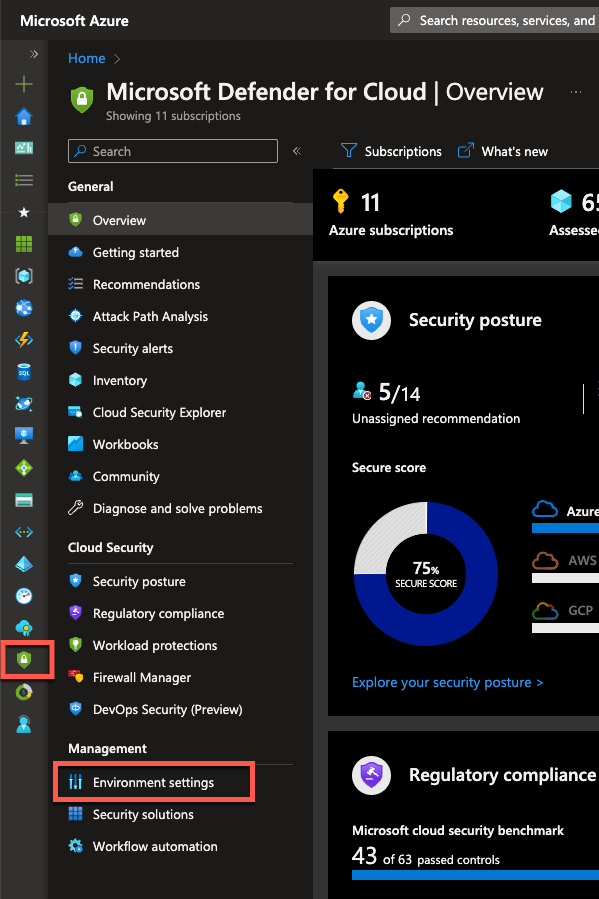Click the passed controls progress bar
This screenshot has width=599, height=899.
point(475,875)
